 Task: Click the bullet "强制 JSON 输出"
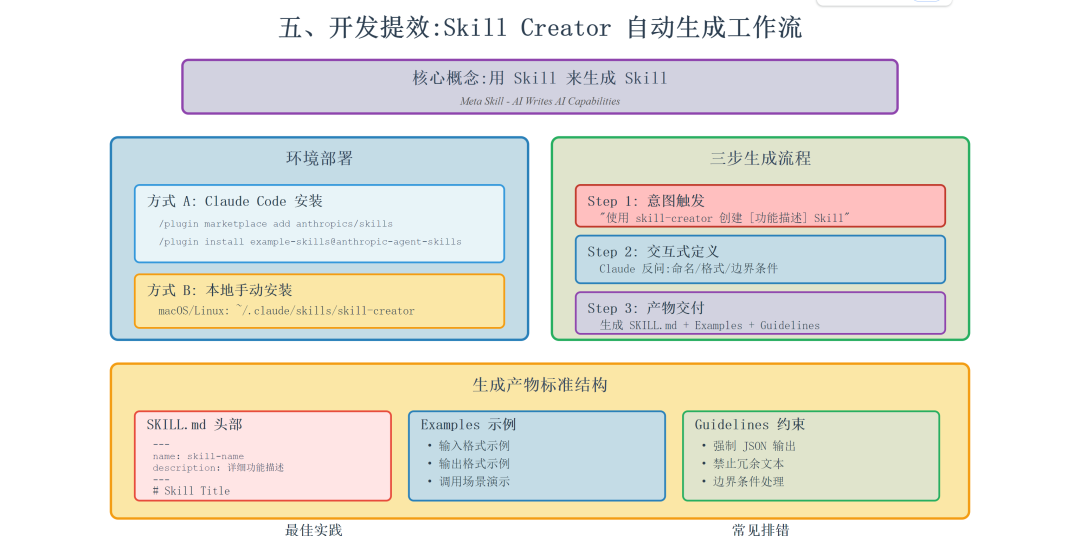click(x=755, y=446)
